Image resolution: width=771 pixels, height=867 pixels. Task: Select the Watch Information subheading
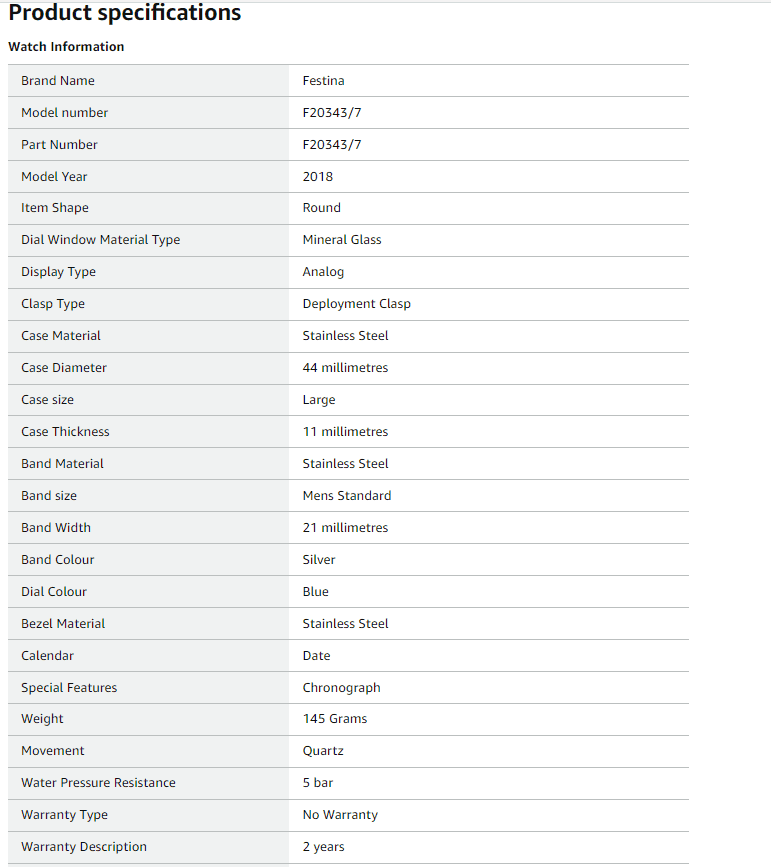click(x=66, y=46)
